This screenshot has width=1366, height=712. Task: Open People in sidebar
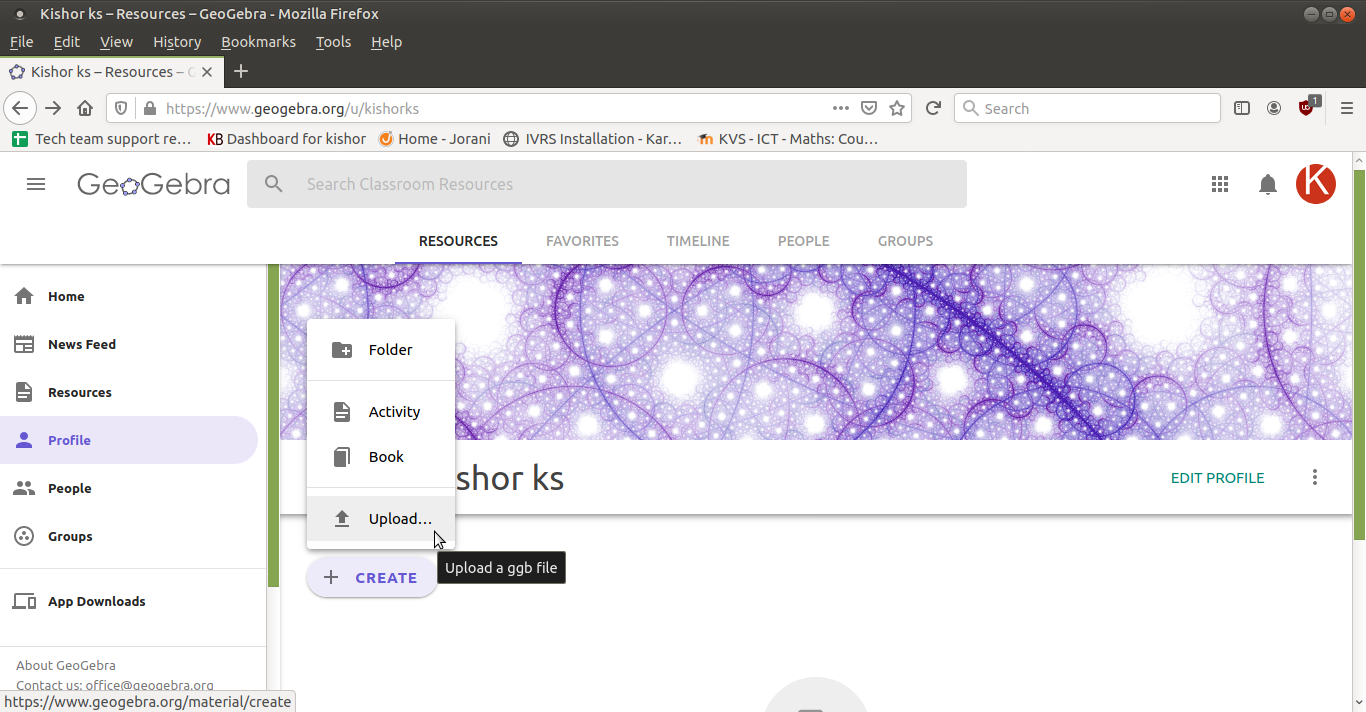tap(129, 488)
